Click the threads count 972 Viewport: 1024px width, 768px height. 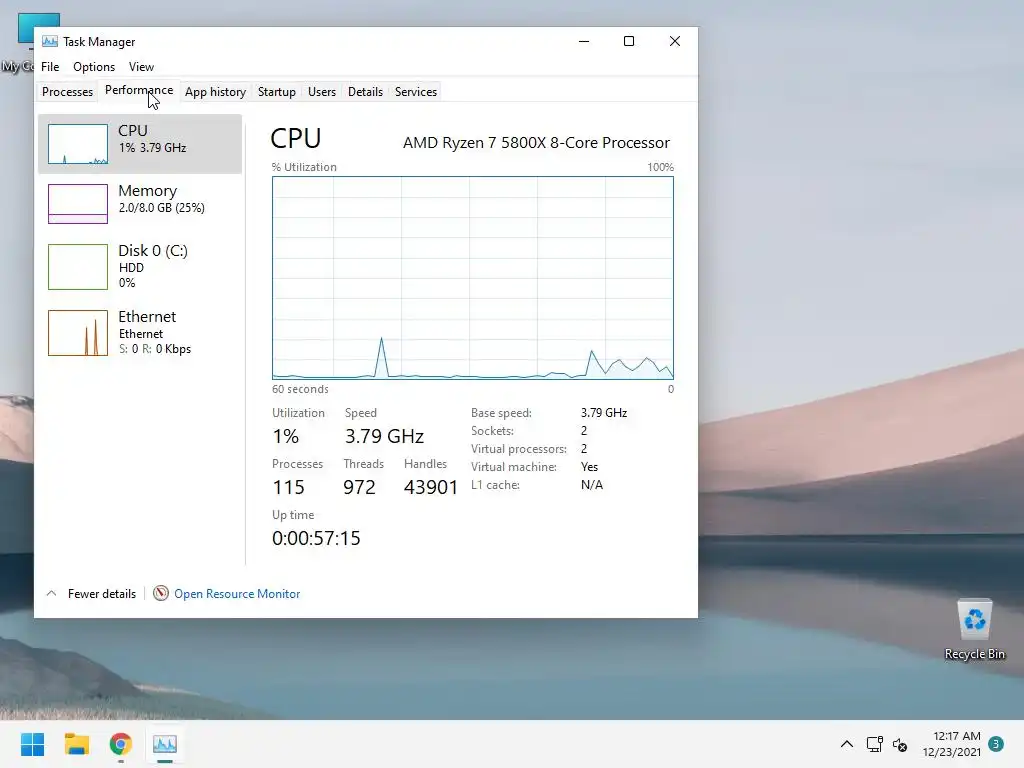(359, 487)
